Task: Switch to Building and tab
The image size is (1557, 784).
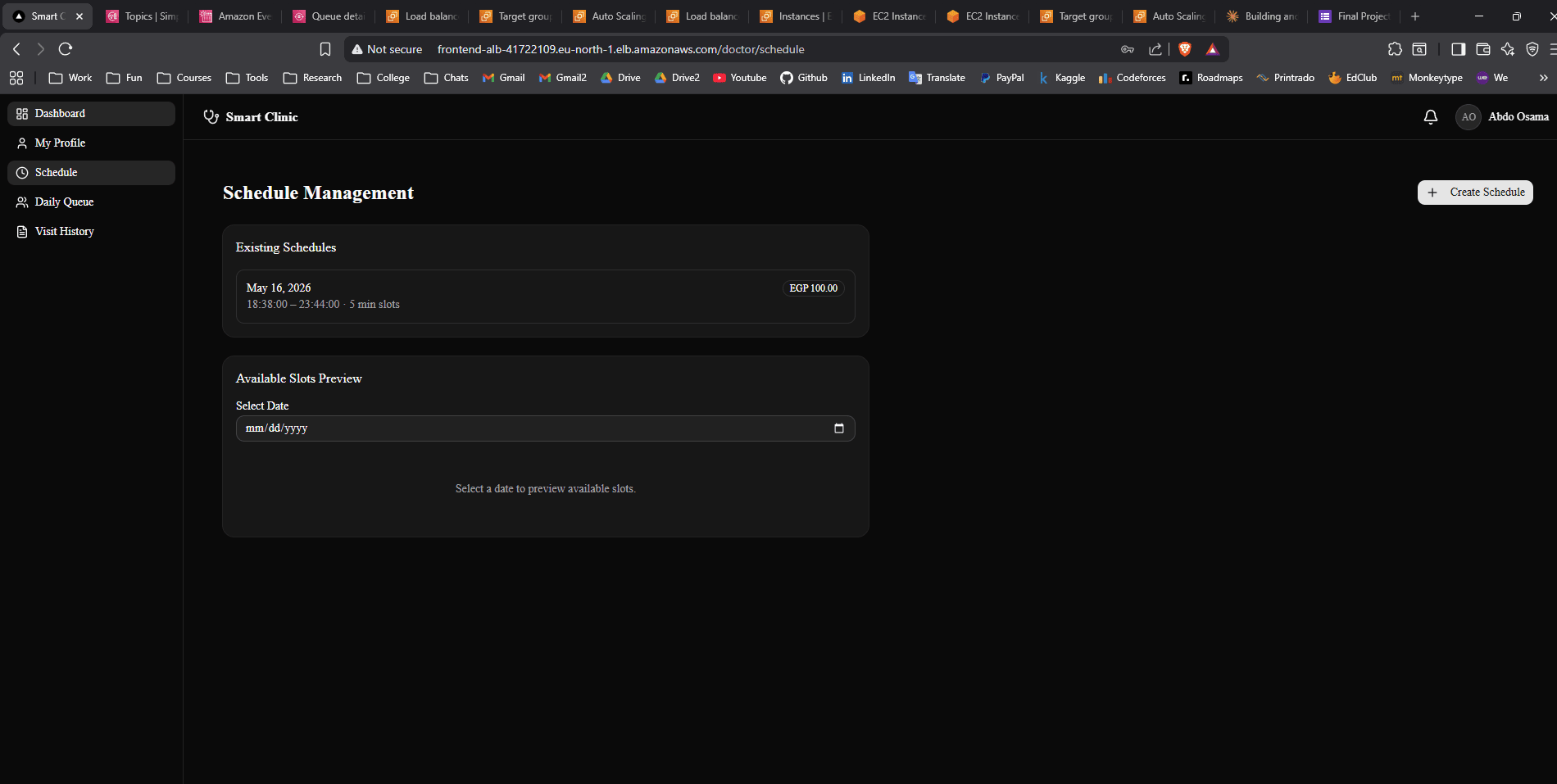Action: (1263, 16)
